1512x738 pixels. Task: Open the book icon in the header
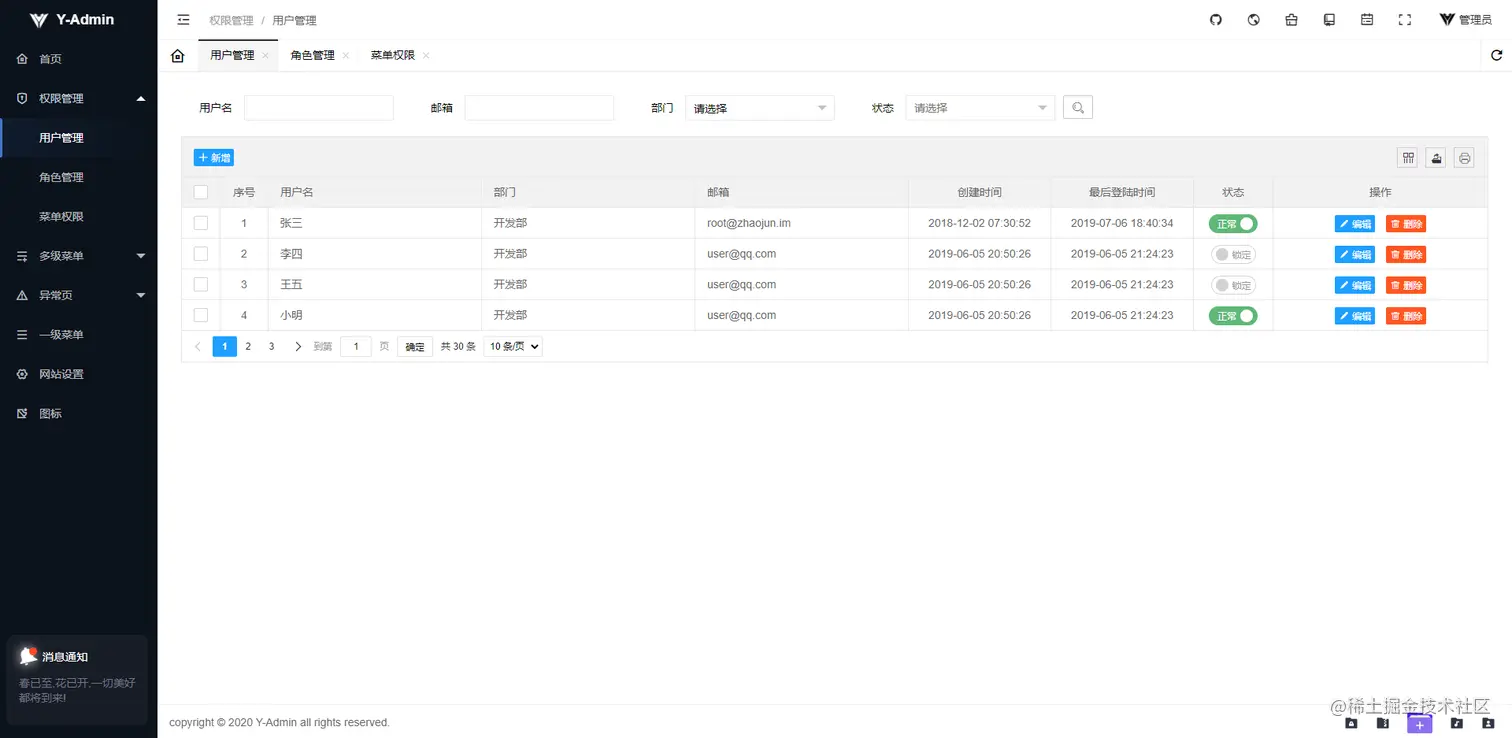(1329, 20)
